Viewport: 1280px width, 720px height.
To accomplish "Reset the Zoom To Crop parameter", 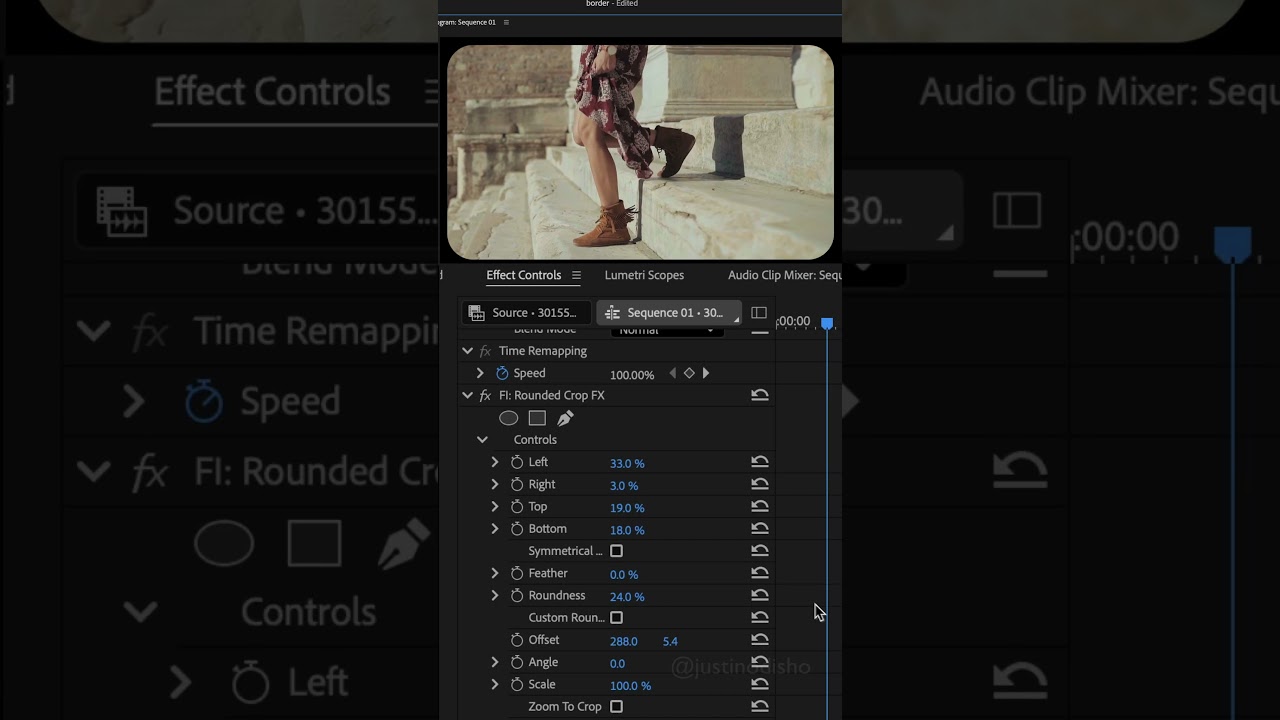I will coord(760,706).
